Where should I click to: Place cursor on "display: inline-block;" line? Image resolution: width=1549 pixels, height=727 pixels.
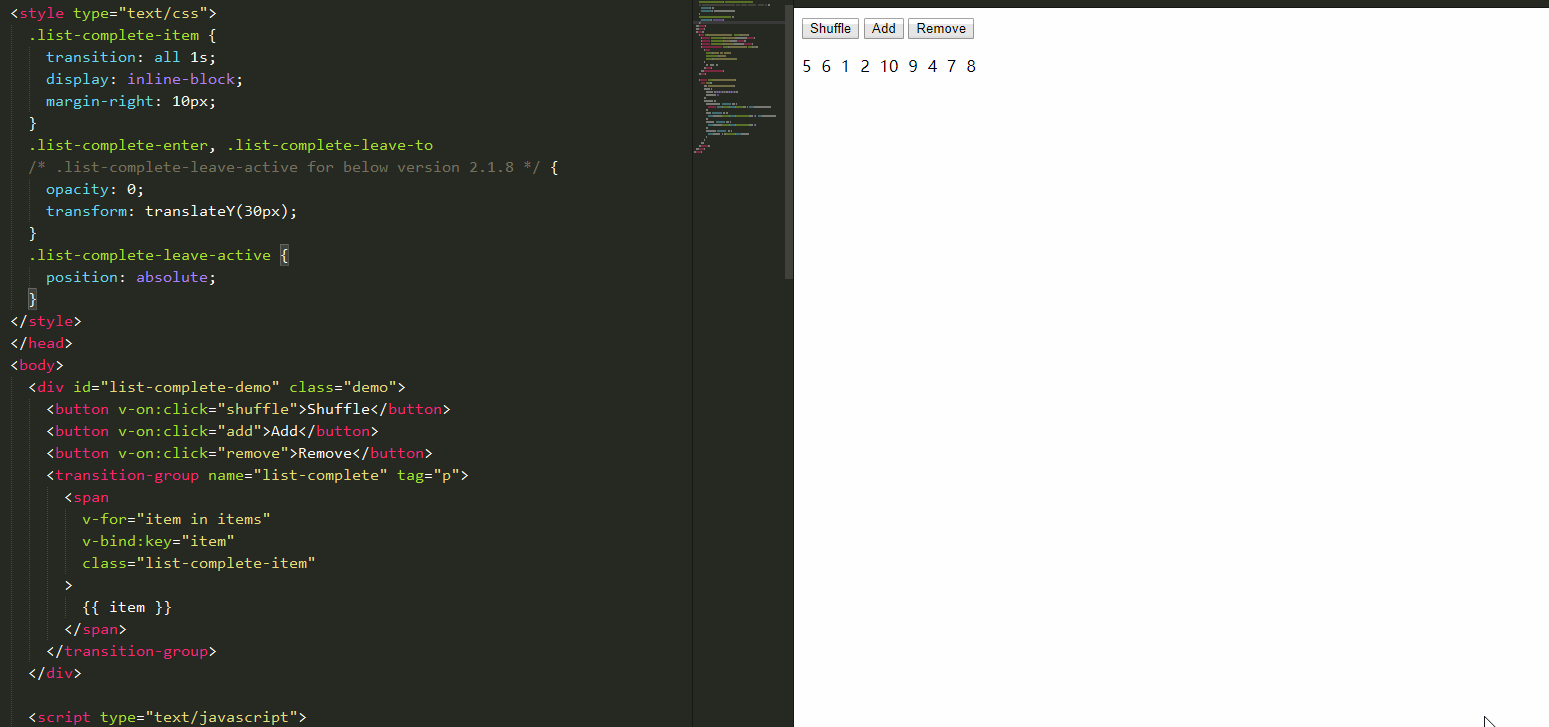pos(144,79)
